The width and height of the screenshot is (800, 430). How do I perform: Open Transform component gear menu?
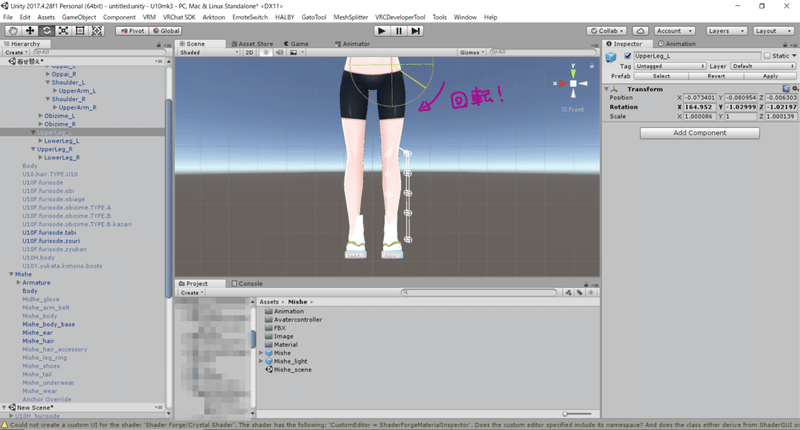795,89
